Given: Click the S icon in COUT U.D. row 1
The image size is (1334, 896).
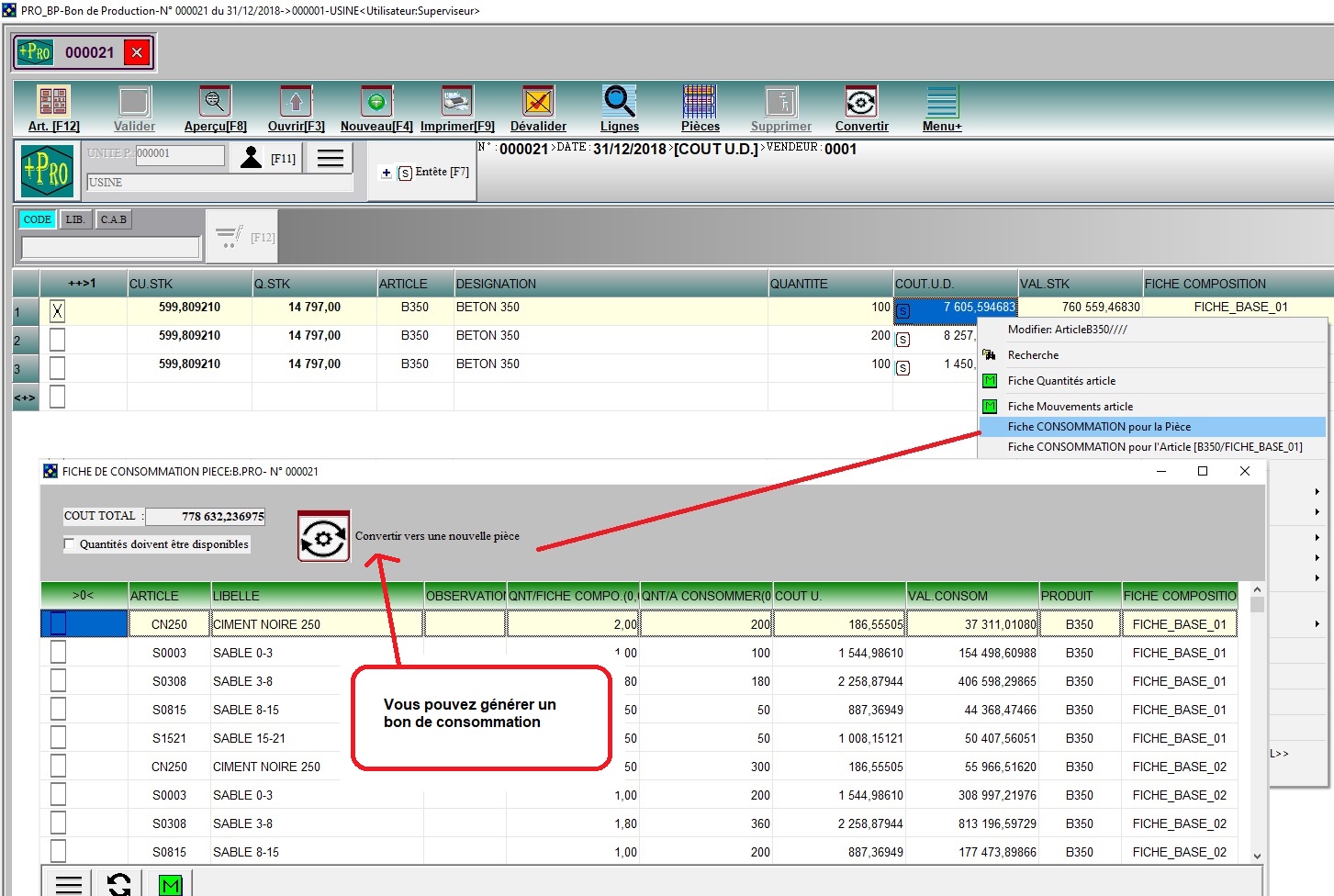Looking at the screenshot, I should coord(903,311).
